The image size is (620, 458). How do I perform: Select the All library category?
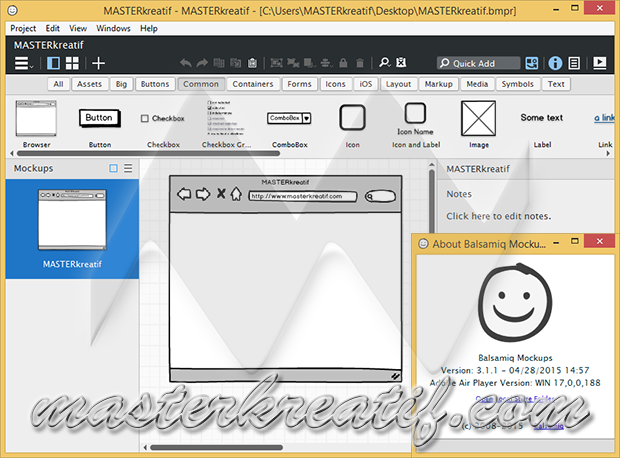[x=59, y=84]
